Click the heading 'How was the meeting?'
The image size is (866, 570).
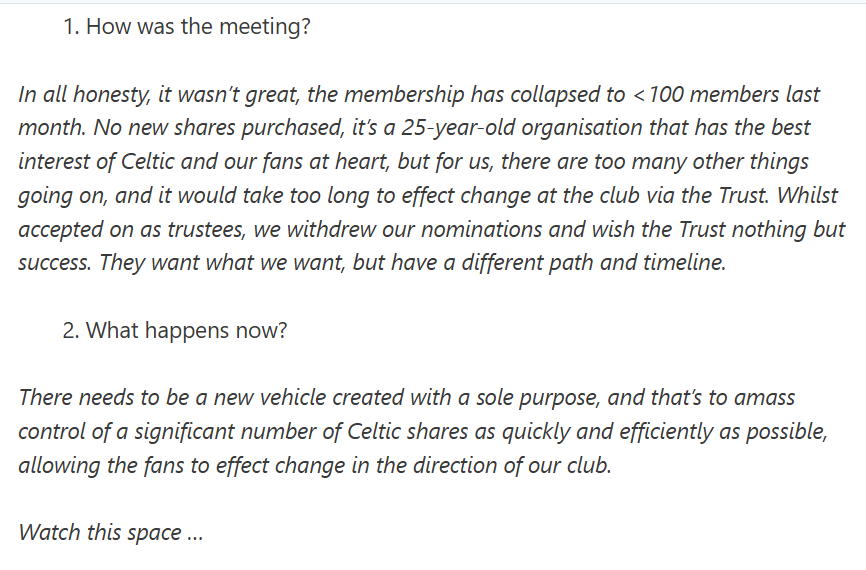pos(198,27)
